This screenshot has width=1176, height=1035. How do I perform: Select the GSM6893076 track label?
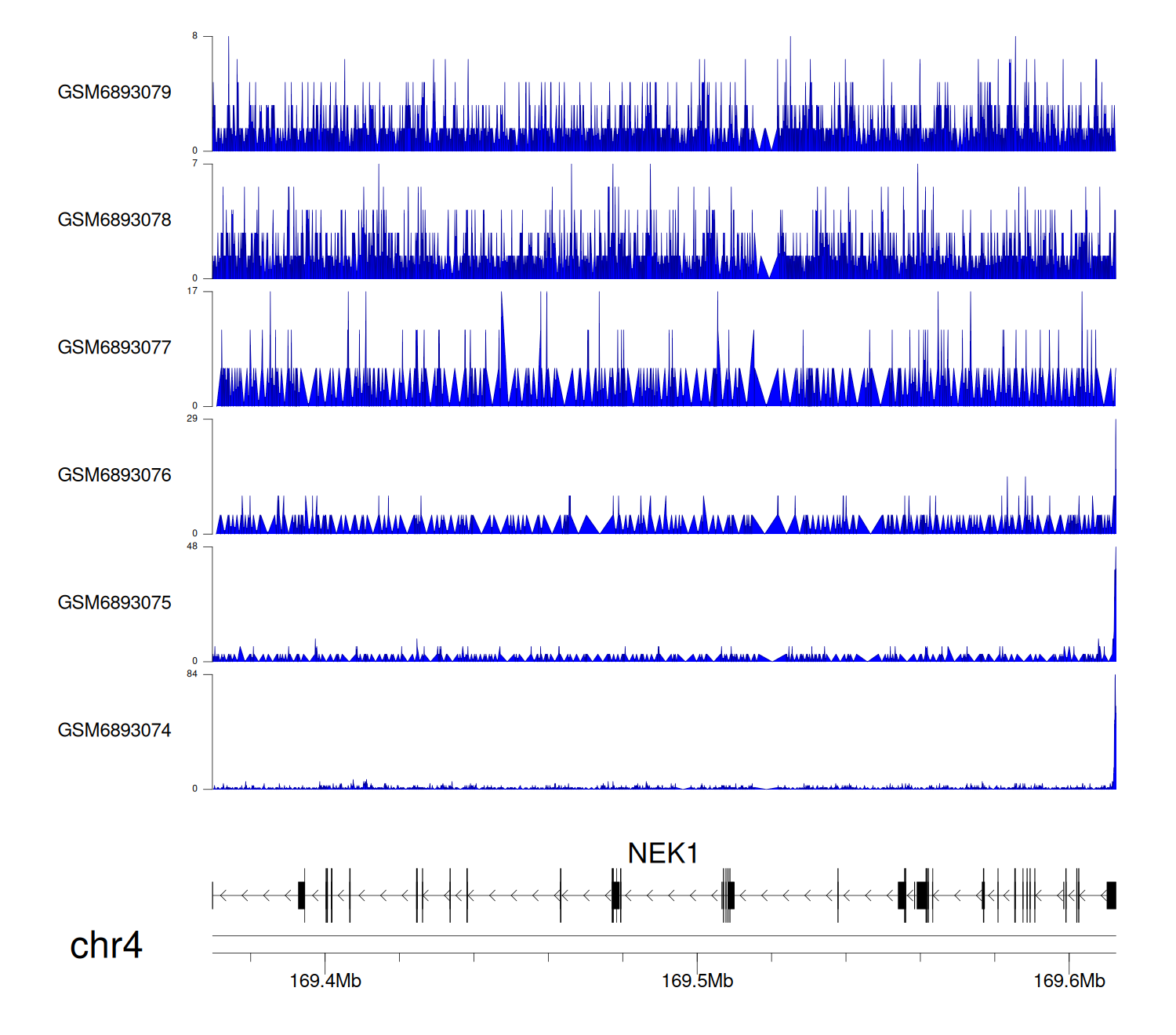click(x=114, y=475)
